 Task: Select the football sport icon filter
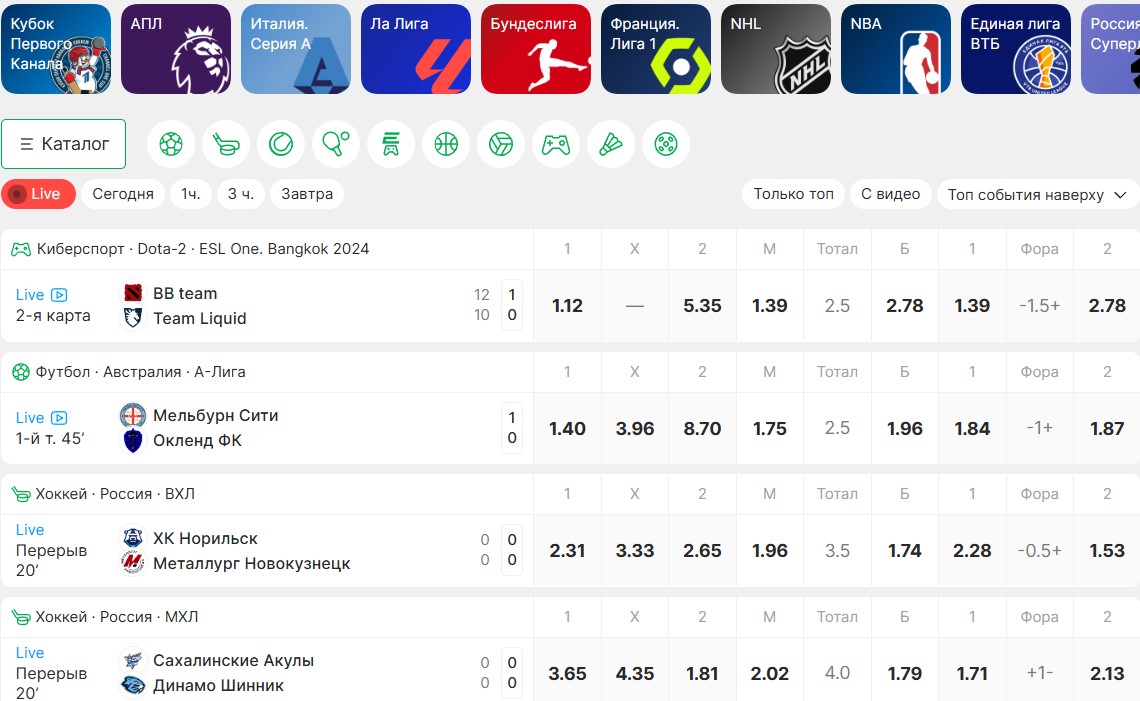click(171, 144)
